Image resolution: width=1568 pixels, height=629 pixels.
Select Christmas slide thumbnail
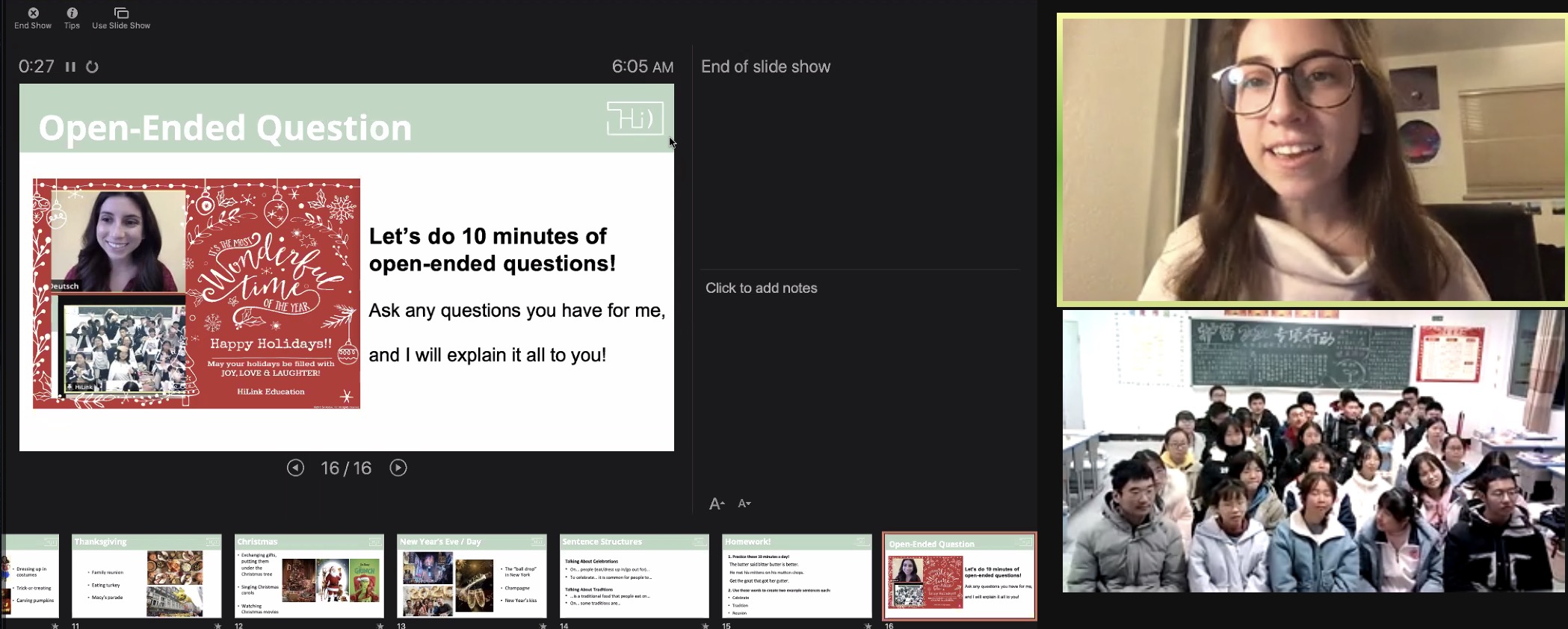click(x=309, y=576)
